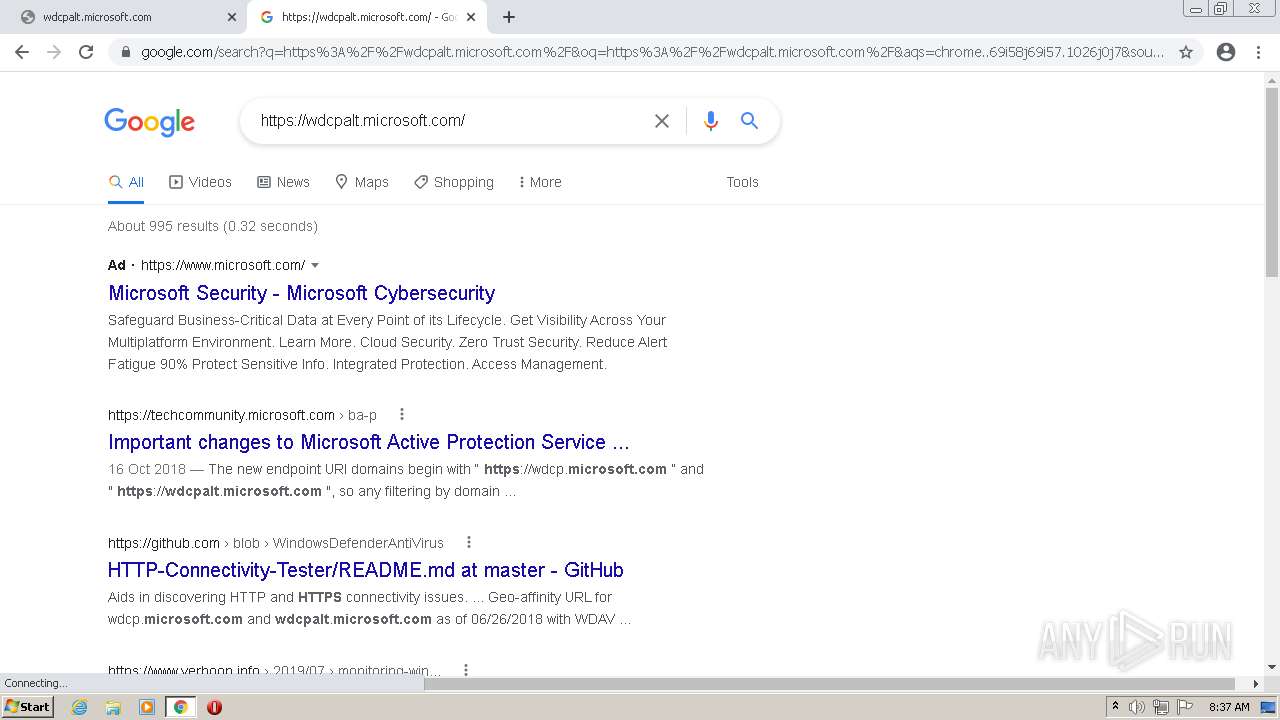The height and width of the screenshot is (720, 1280).
Task: Open the Windows Start menu
Action: 28,707
